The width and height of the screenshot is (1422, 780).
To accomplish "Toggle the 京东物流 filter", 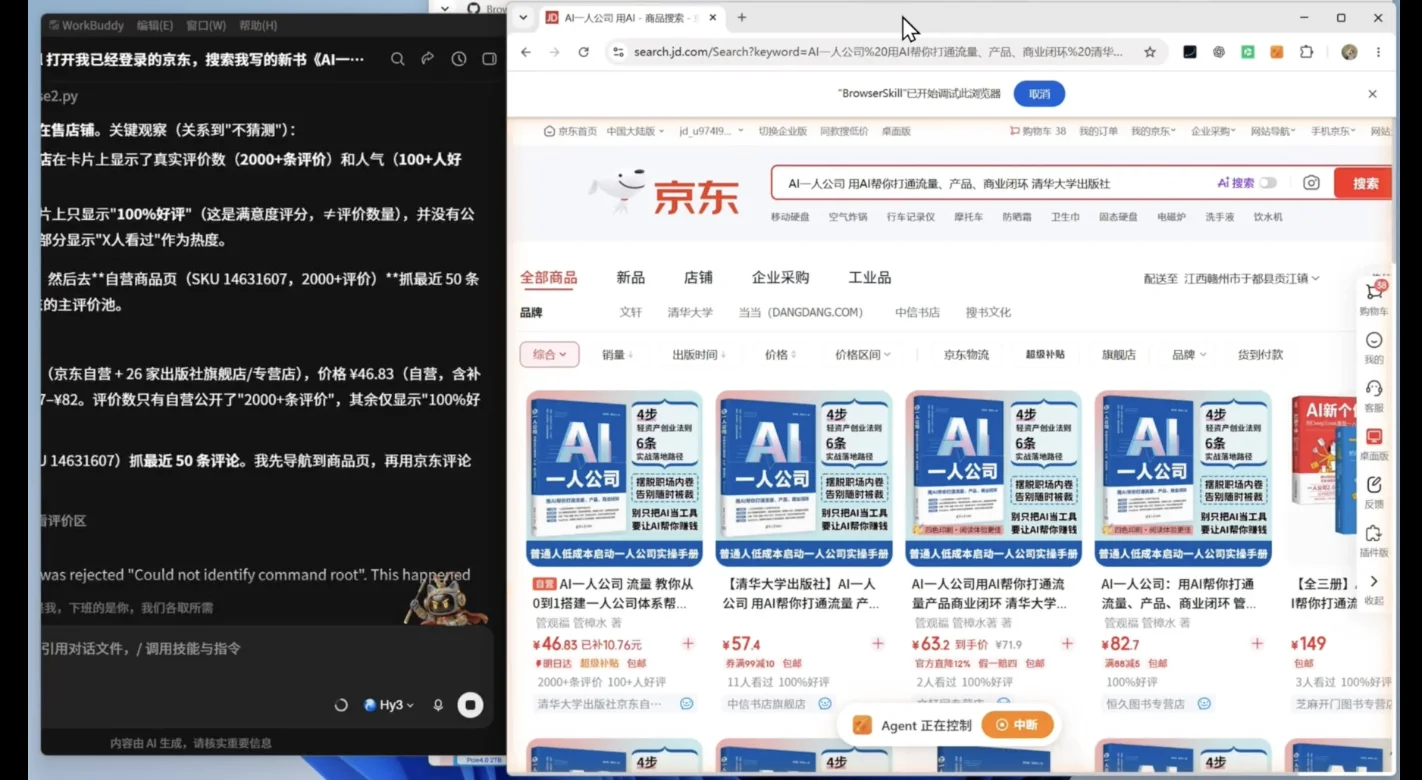I will click(966, 354).
